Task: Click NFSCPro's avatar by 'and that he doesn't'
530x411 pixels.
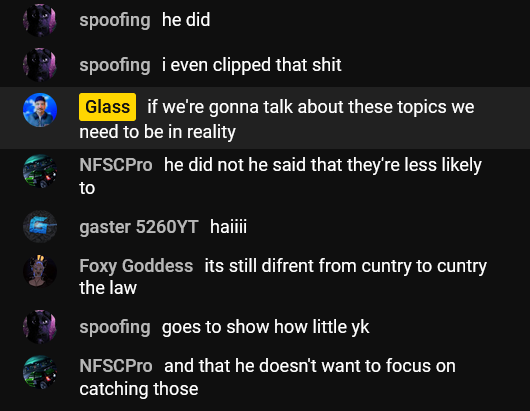Action: click(40, 372)
